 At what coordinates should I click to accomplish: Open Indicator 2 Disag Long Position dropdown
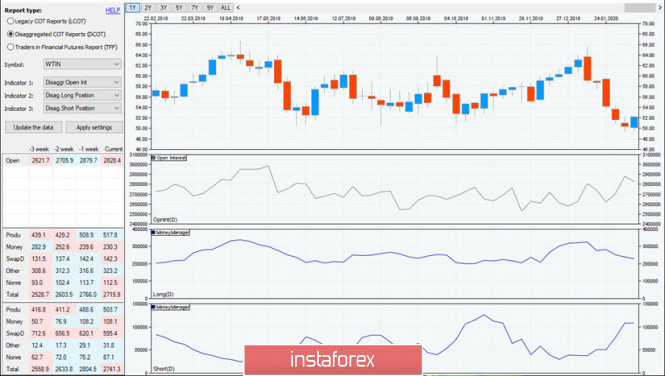82,95
